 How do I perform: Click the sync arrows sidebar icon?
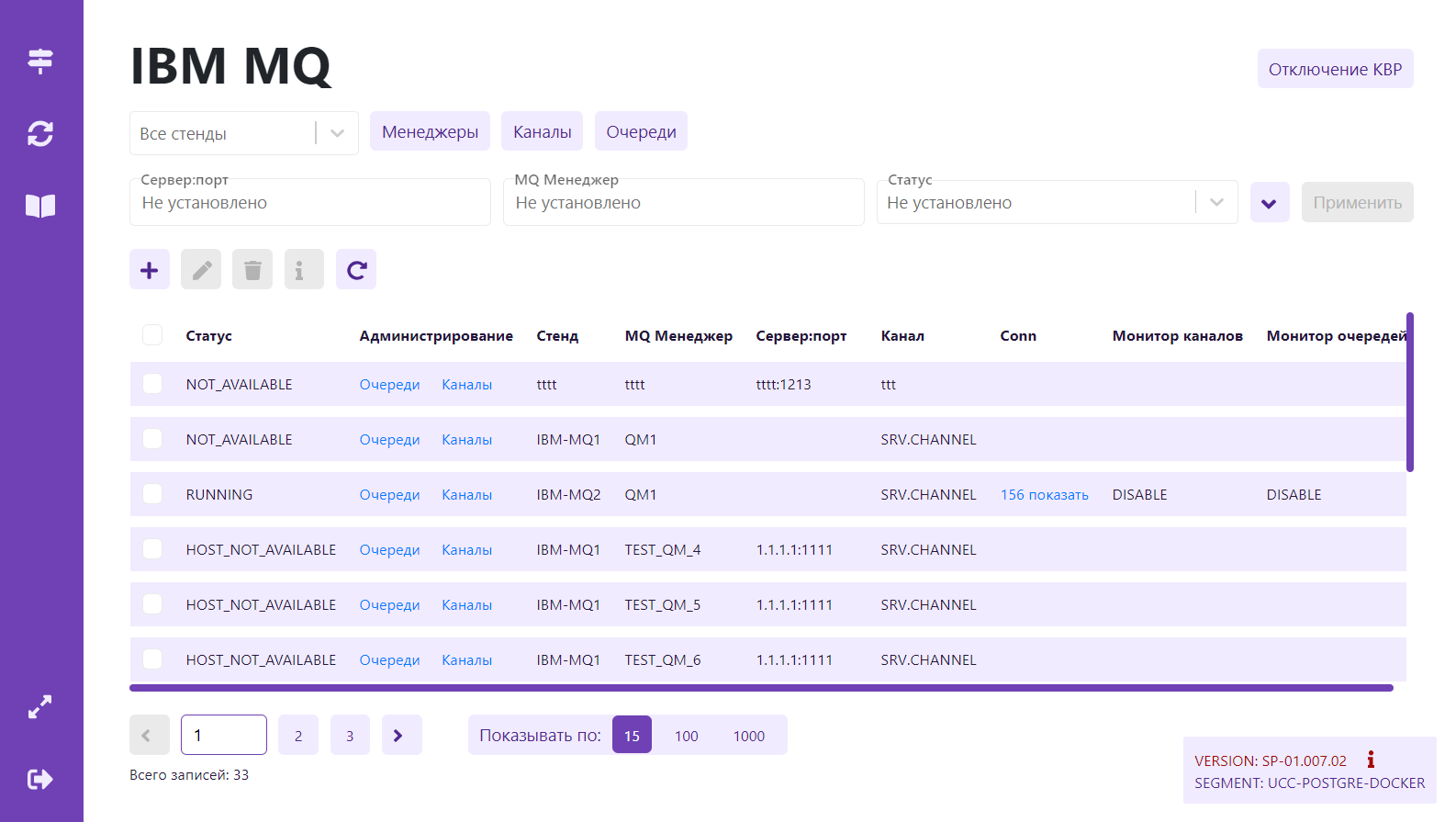click(40, 134)
